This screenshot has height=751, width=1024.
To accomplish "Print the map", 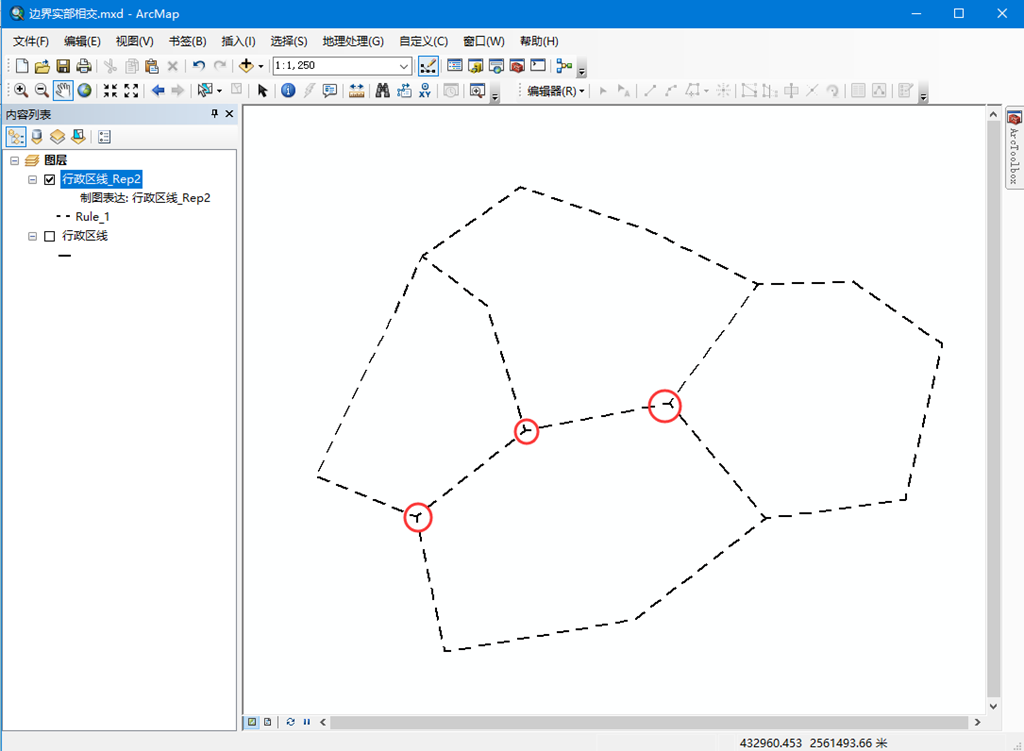I will point(84,66).
